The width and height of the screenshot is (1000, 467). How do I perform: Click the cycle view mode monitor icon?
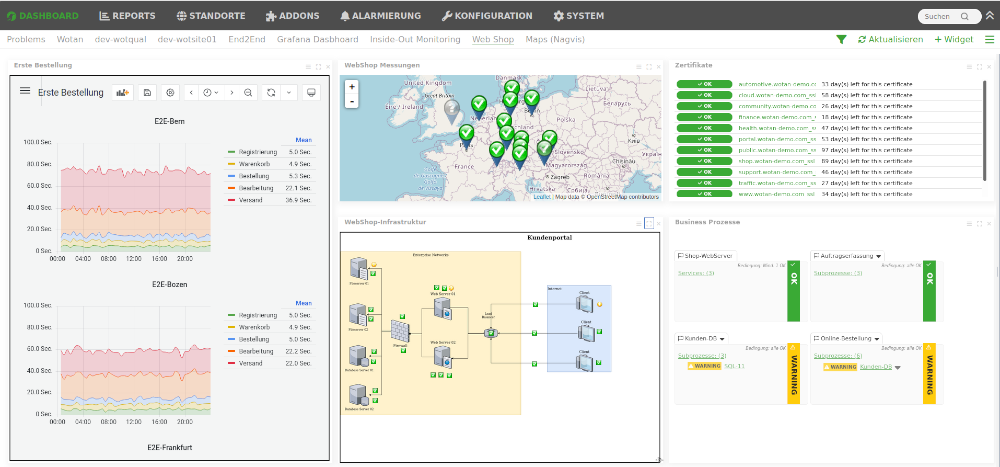[x=311, y=92]
